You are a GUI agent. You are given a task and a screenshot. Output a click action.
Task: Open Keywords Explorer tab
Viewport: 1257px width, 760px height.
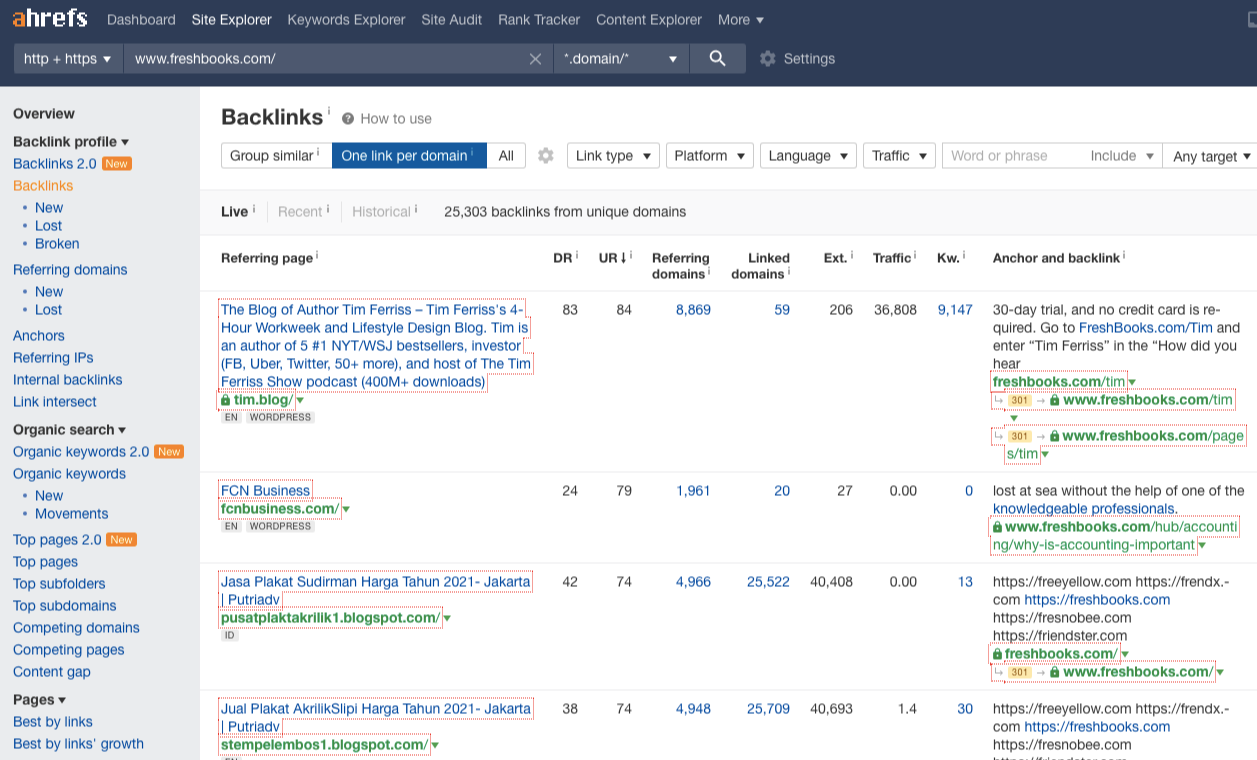click(346, 20)
